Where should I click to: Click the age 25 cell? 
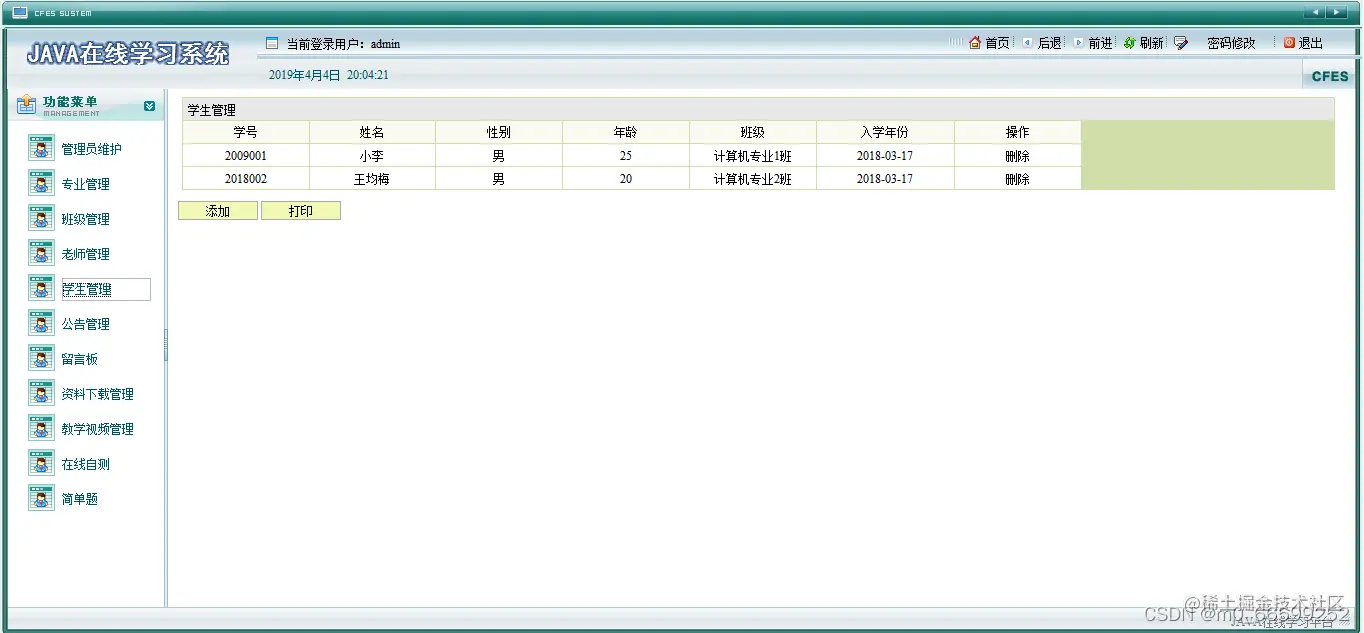[626, 156]
